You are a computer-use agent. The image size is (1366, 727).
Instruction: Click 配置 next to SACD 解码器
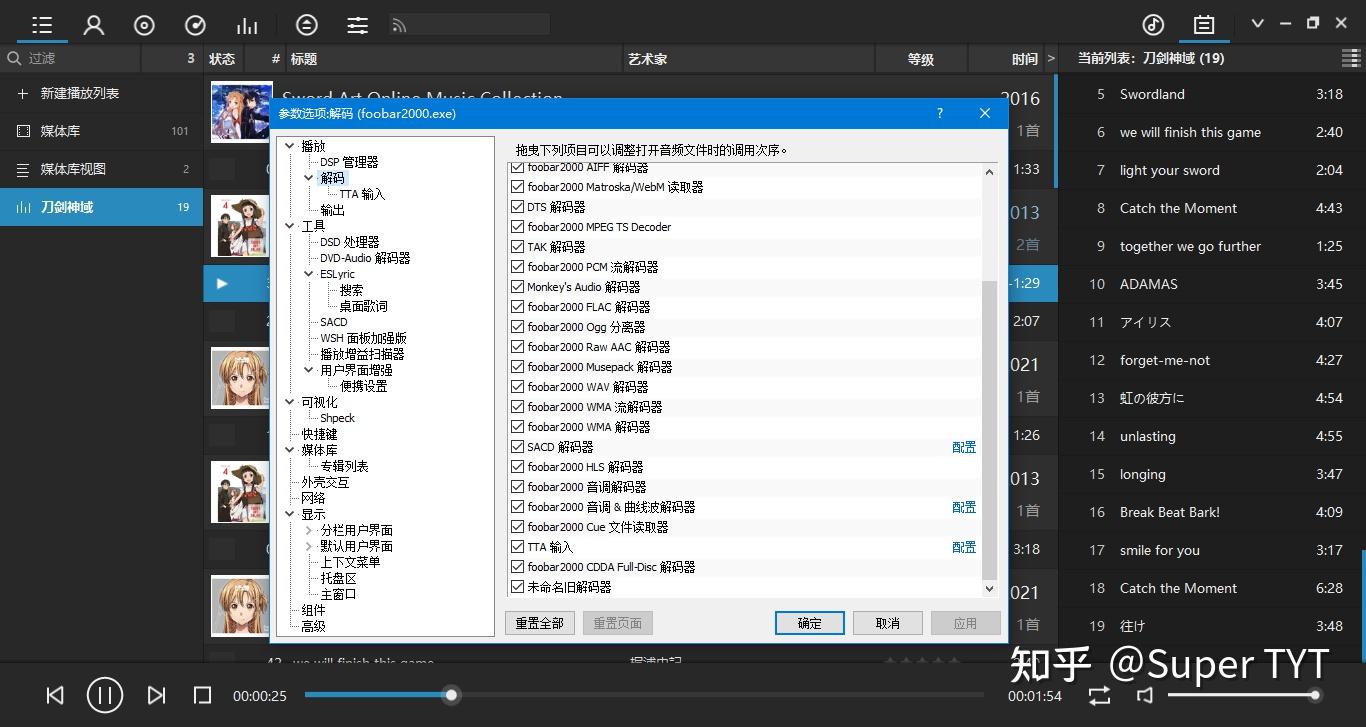pyautogui.click(x=963, y=447)
